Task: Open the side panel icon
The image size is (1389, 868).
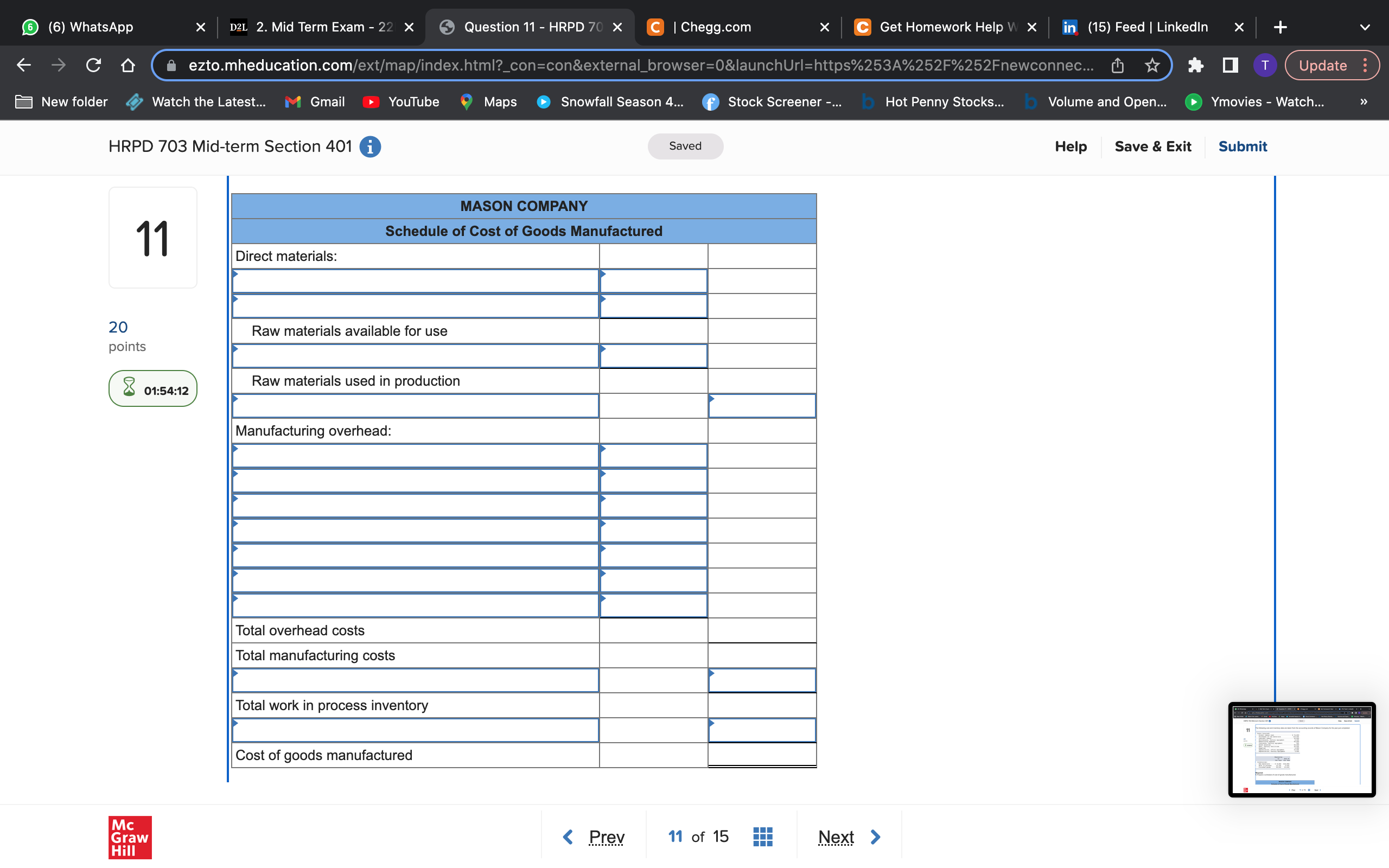Action: [1230, 66]
